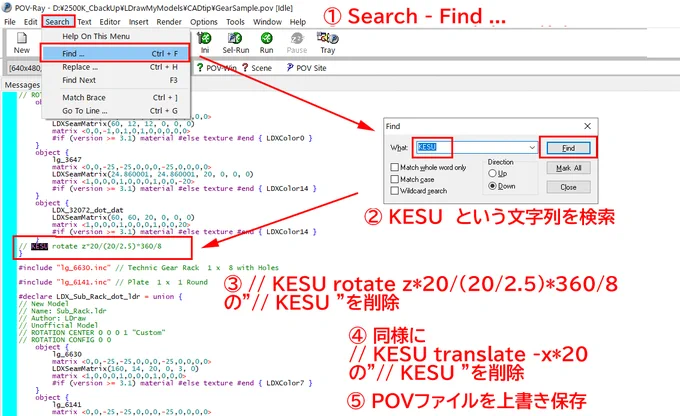Screen dimensions: 680x416
Task: Click the highlighted KESU word in editor
Action: [39, 246]
